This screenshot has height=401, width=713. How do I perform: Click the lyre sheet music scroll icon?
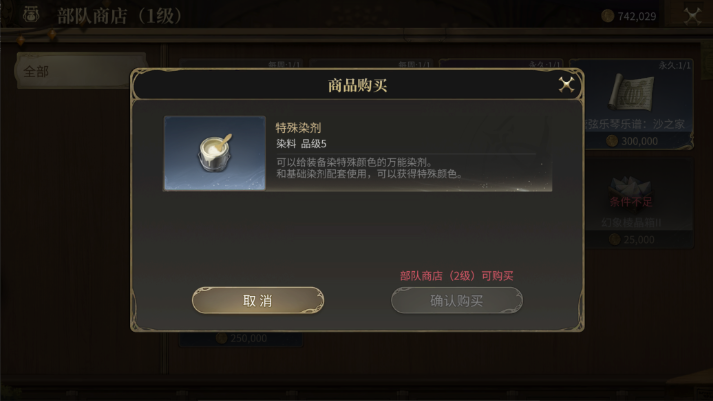[631, 93]
